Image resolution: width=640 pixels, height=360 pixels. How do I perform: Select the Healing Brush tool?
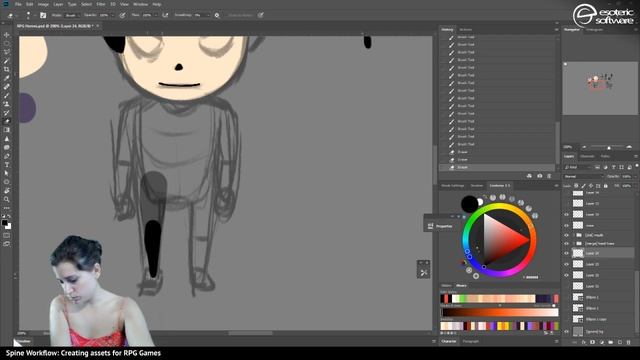pyautogui.click(x=7, y=87)
